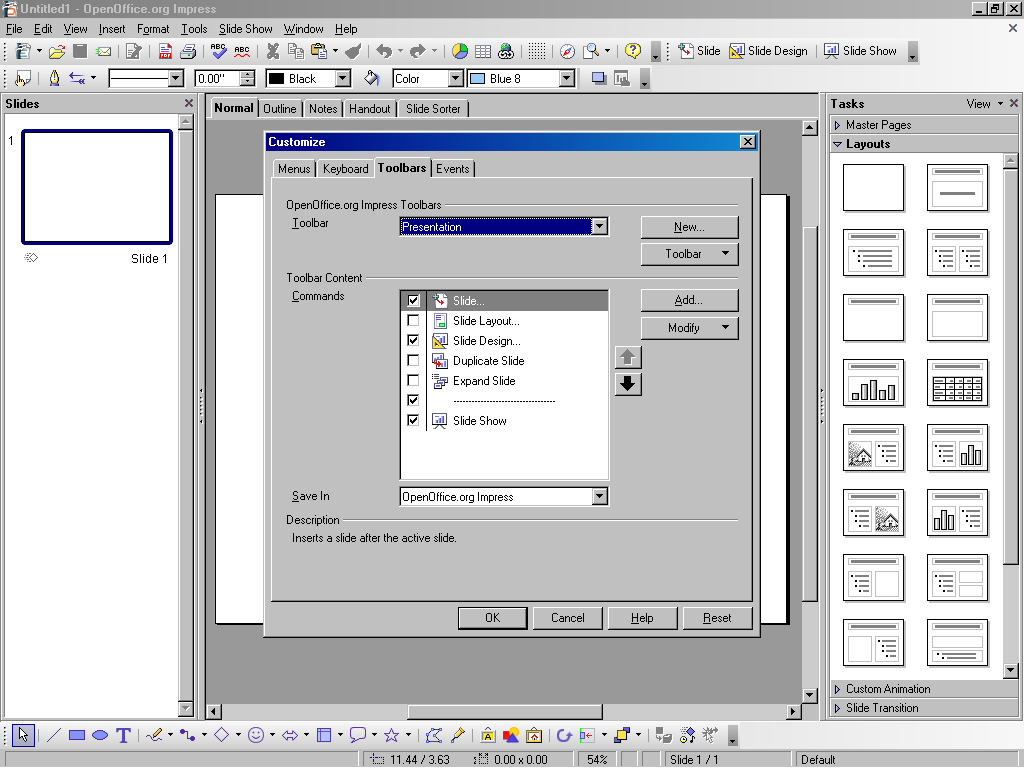This screenshot has height=768, width=1024.
Task: Click the New... button
Action: [690, 227]
